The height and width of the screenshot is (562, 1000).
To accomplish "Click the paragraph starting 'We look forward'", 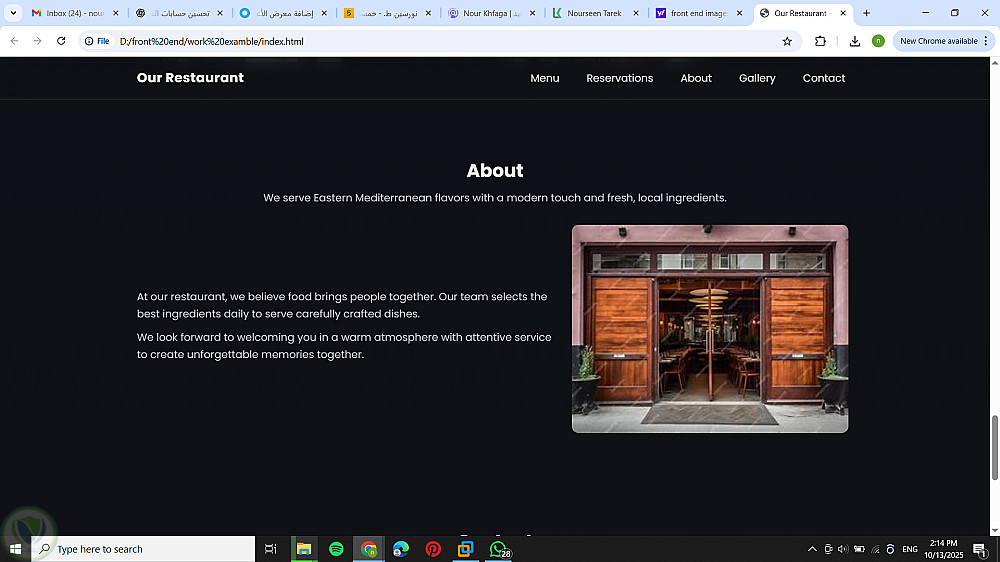I will (344, 346).
